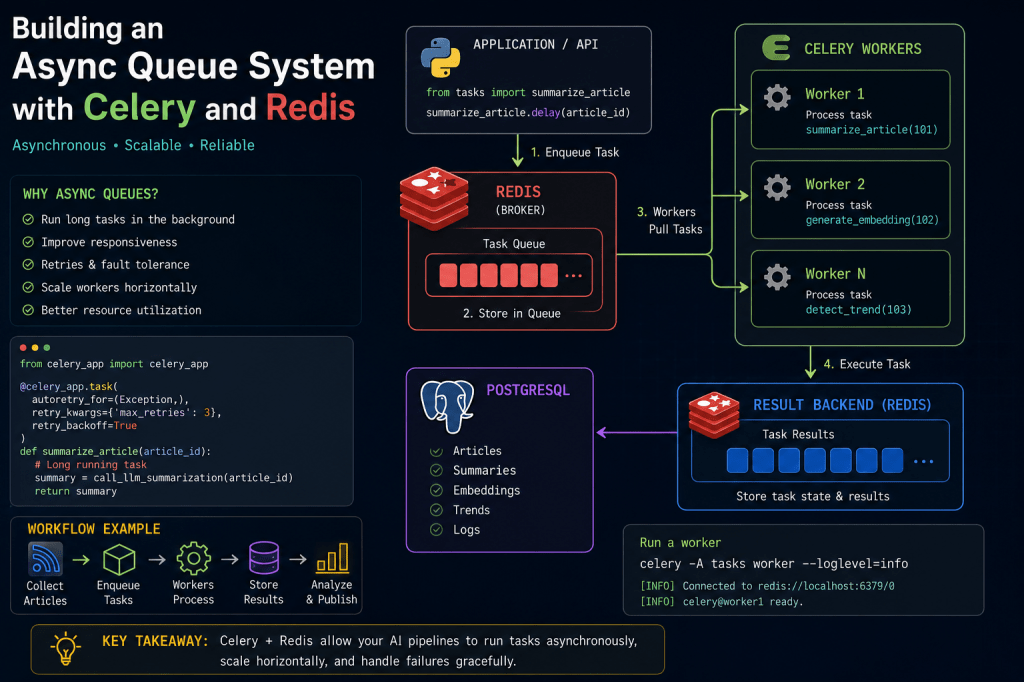Viewport: 1024px width, 682px height.
Task: Click the green cube icon above Enqueue Tasks
Action: click(x=119, y=559)
